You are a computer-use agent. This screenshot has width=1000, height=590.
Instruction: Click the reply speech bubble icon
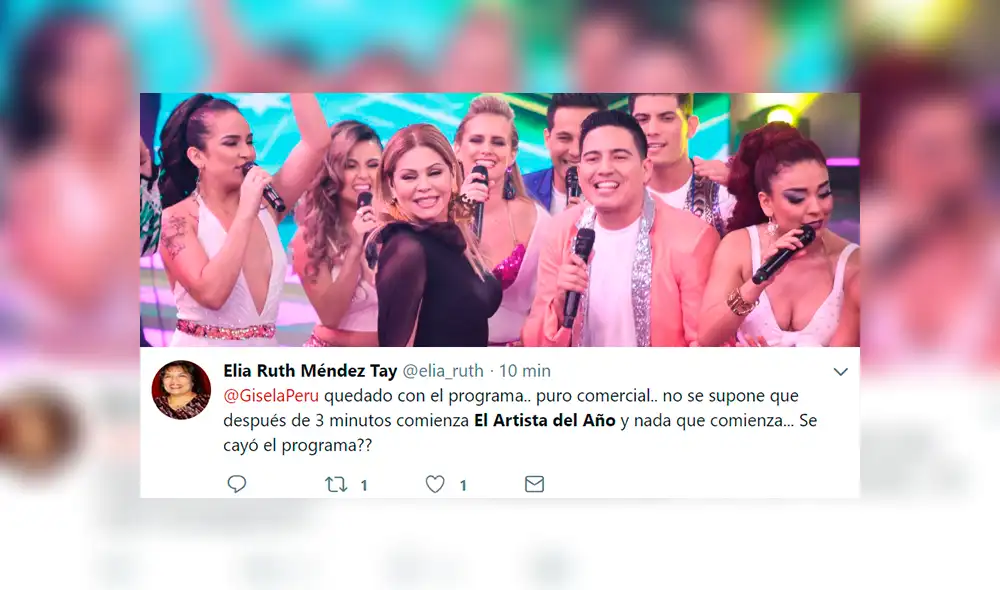(237, 484)
